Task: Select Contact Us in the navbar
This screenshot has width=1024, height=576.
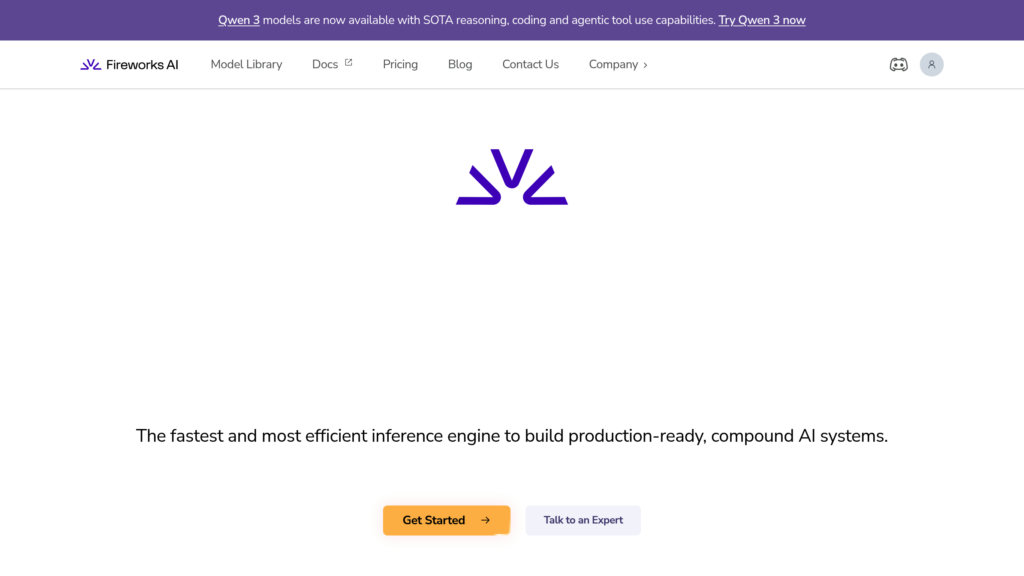Action: [530, 65]
